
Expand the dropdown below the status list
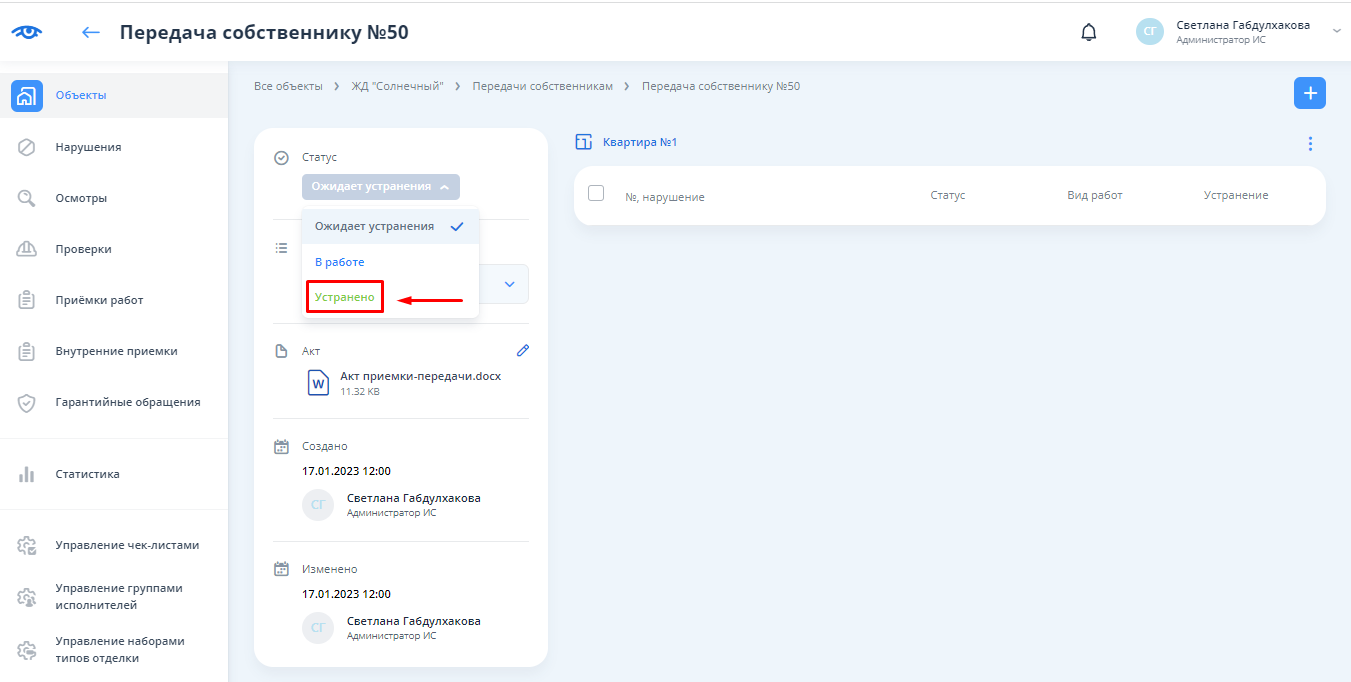[509, 284]
